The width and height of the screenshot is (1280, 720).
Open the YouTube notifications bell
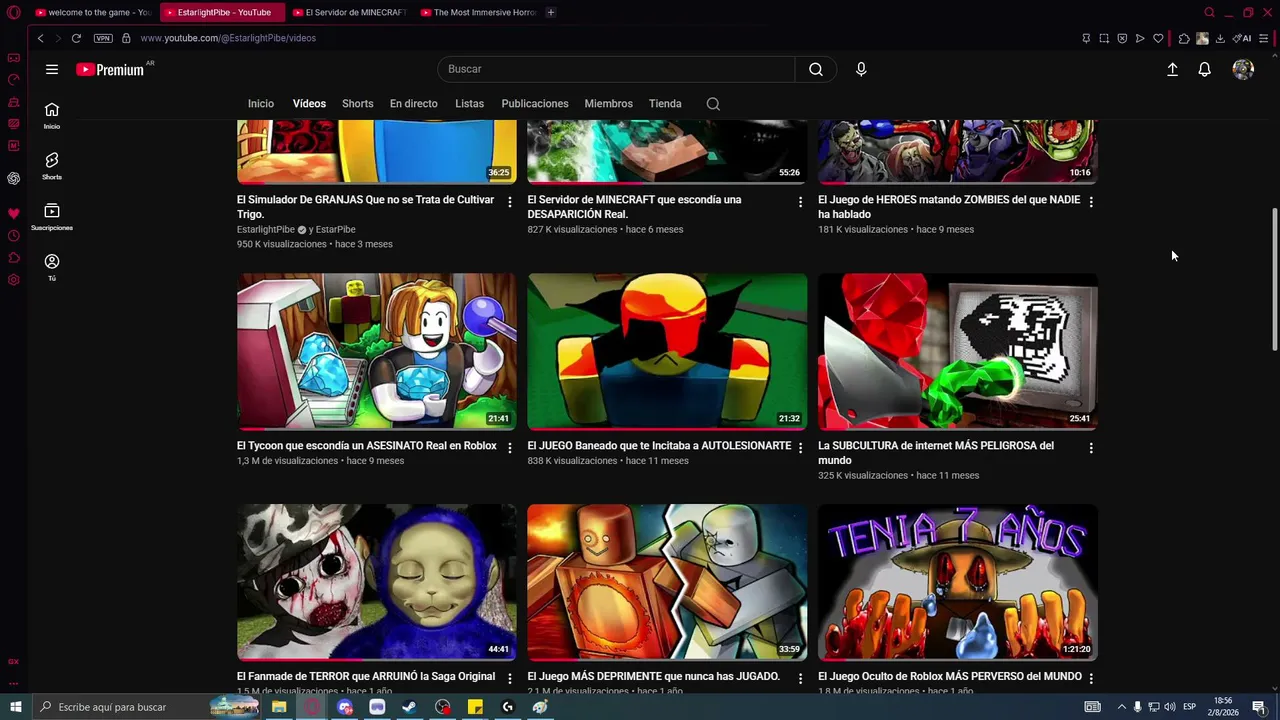coord(1205,69)
